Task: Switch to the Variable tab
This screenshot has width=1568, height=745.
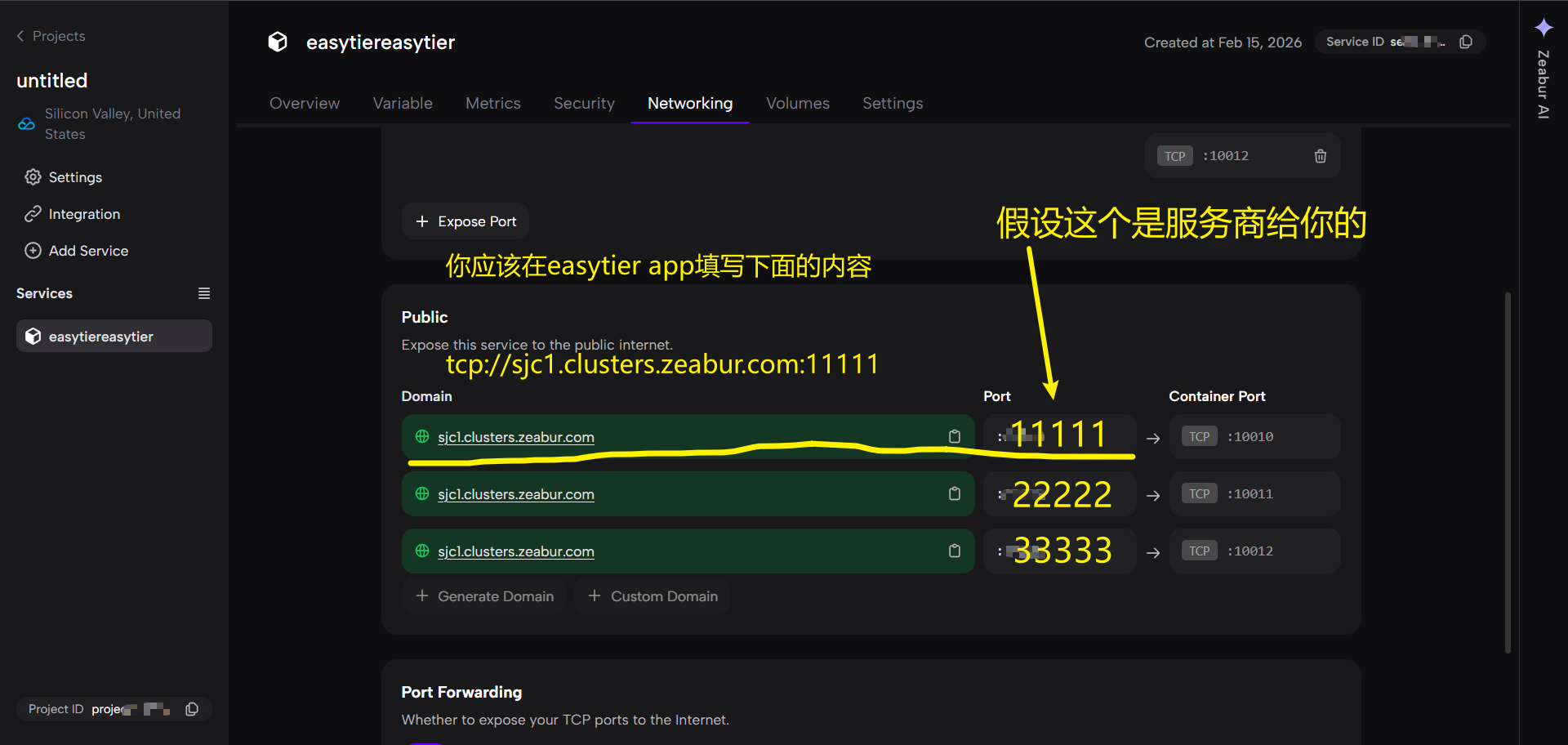Action: [403, 104]
